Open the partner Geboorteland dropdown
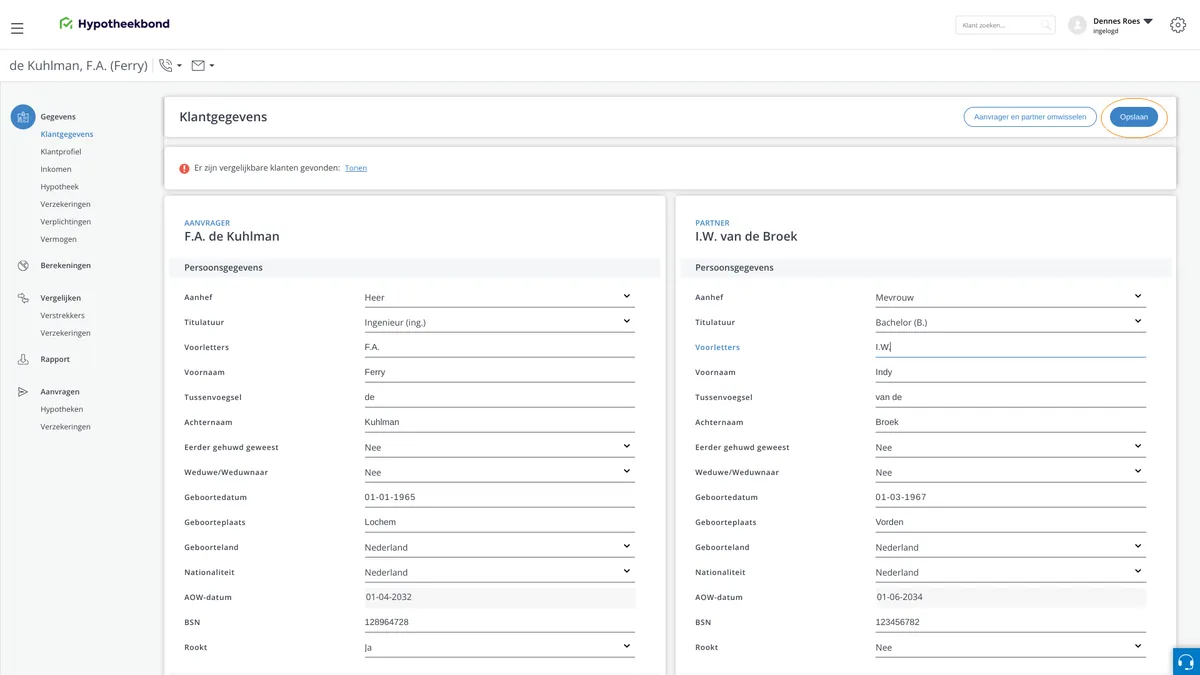This screenshot has width=1200, height=675. pyautogui.click(x=1011, y=547)
